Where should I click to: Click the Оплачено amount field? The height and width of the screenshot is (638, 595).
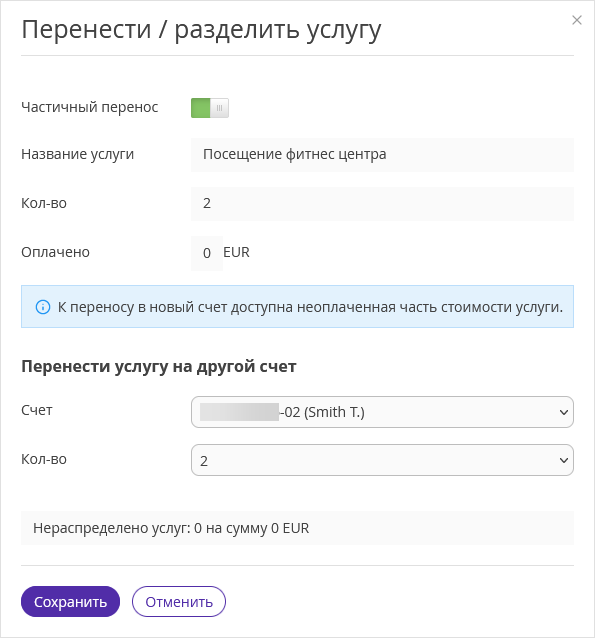[207, 253]
